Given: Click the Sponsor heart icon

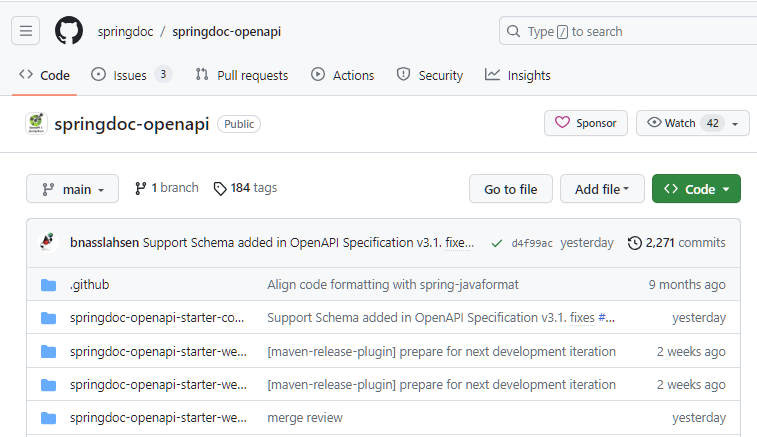Looking at the screenshot, I should pyautogui.click(x=562, y=123).
